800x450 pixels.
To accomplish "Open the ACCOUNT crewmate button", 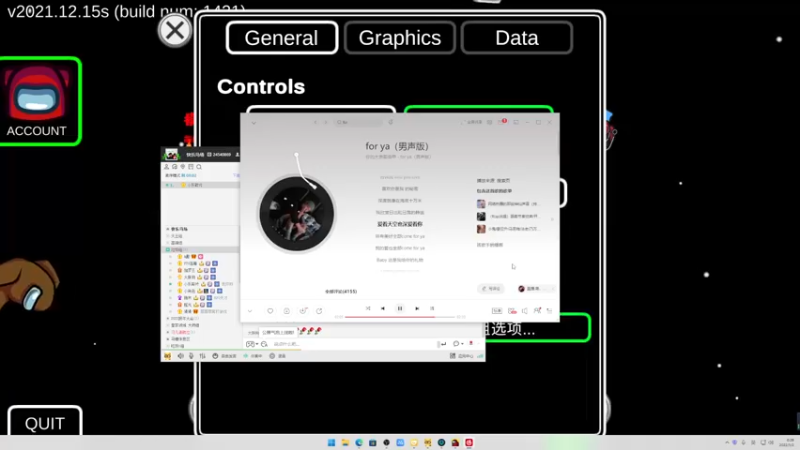I will (39, 101).
